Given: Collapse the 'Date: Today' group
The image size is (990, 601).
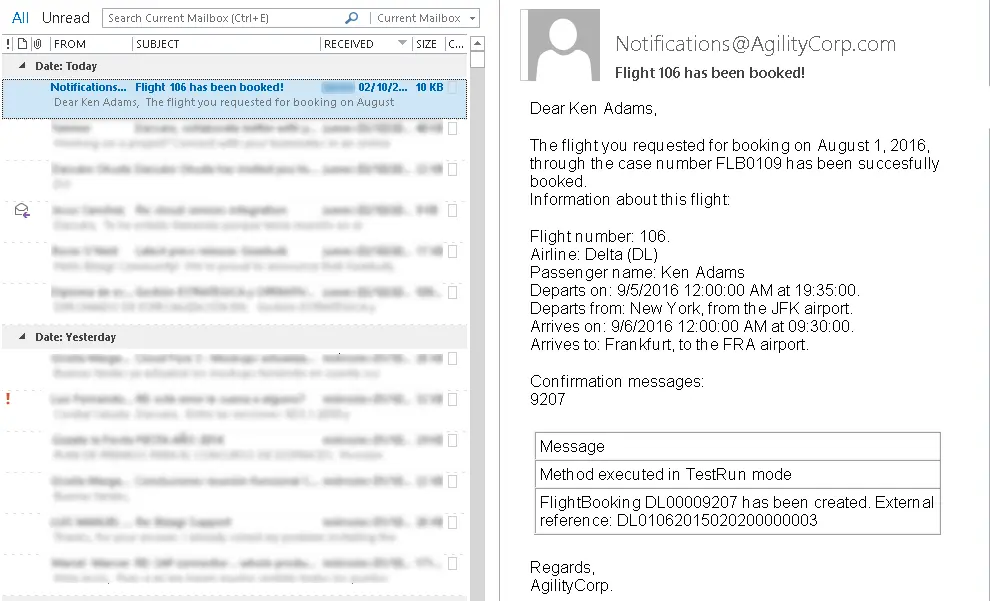Looking at the screenshot, I should [22, 65].
